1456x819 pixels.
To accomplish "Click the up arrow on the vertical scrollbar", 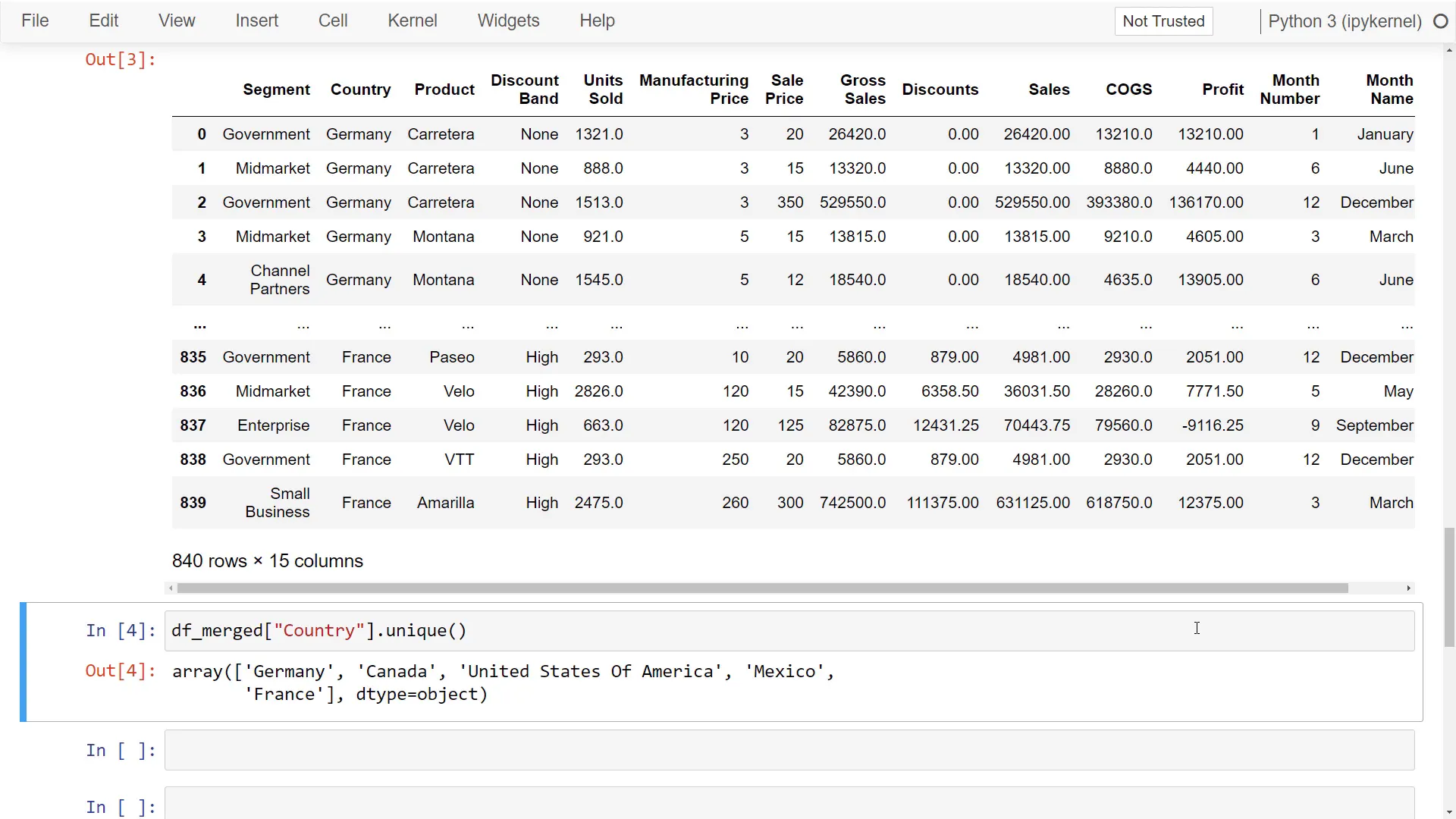I will [1449, 50].
